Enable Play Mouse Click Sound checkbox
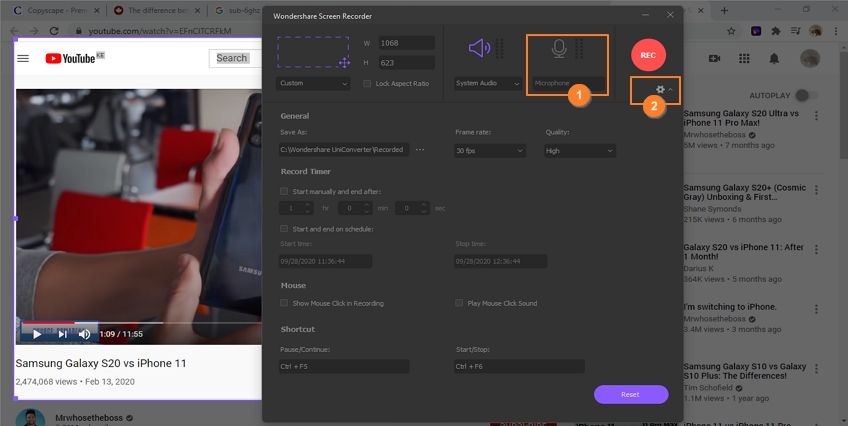The height and width of the screenshot is (426, 848). point(459,303)
